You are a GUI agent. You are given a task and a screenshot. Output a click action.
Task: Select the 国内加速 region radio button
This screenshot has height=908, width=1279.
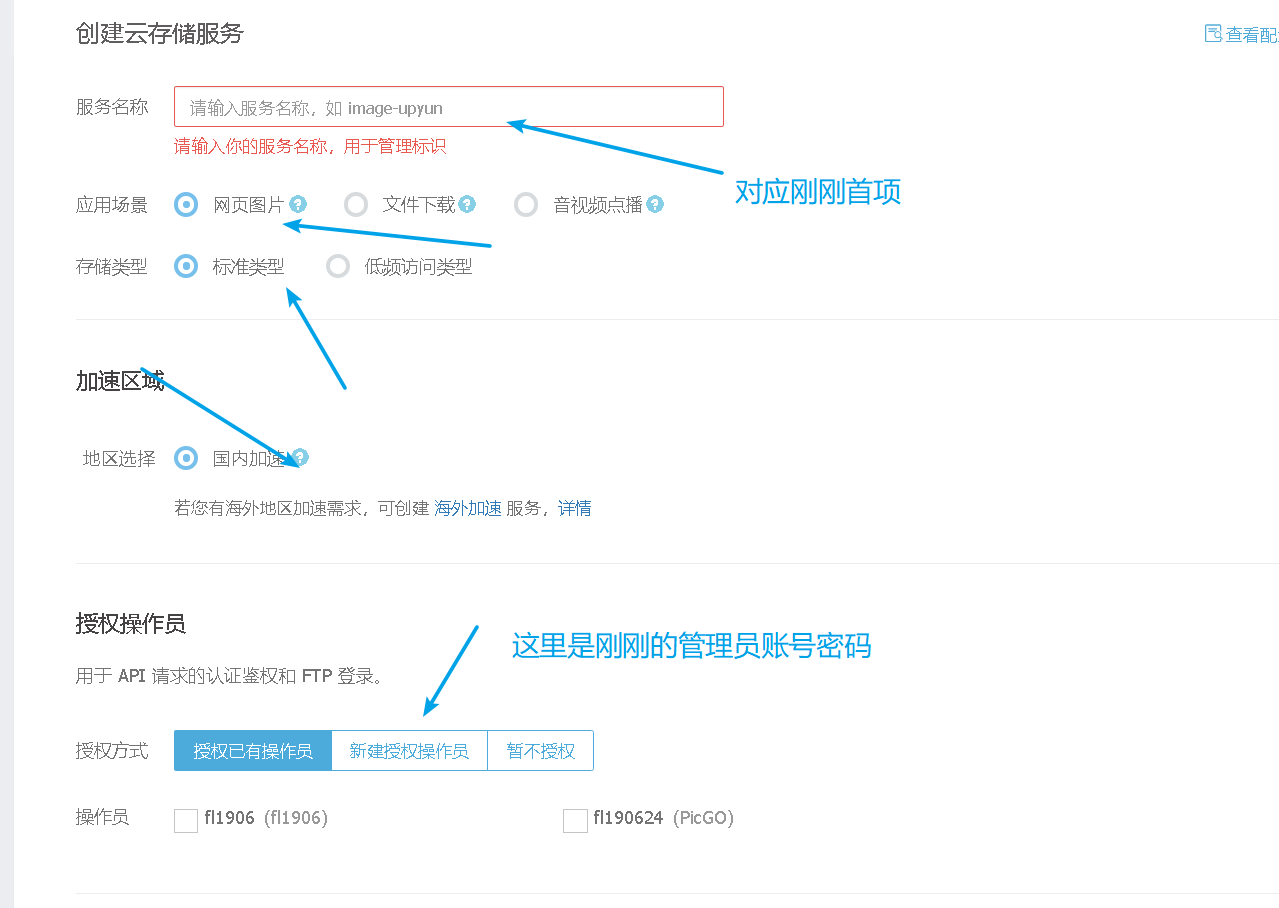point(186,458)
